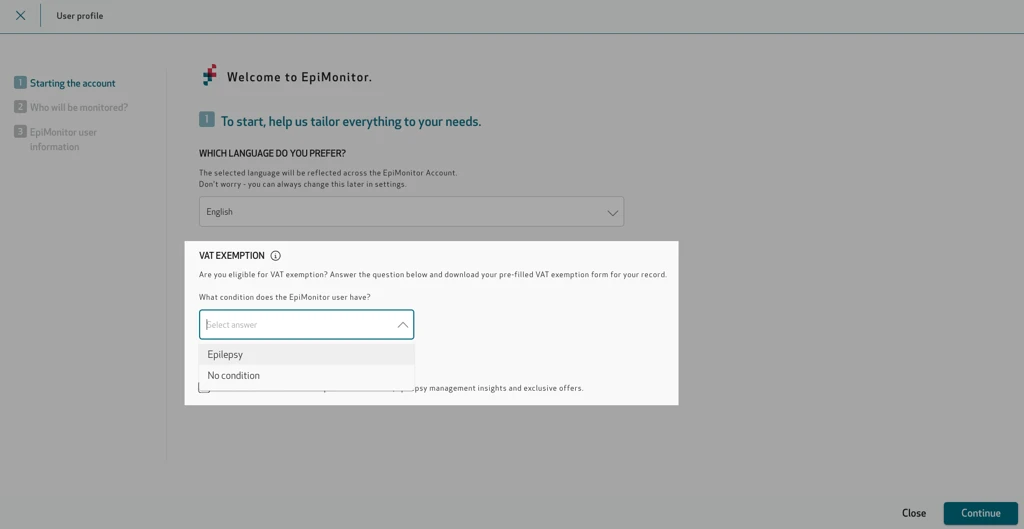
Task: Close the User profile dialog with X icon
Action: pyautogui.click(x=20, y=16)
